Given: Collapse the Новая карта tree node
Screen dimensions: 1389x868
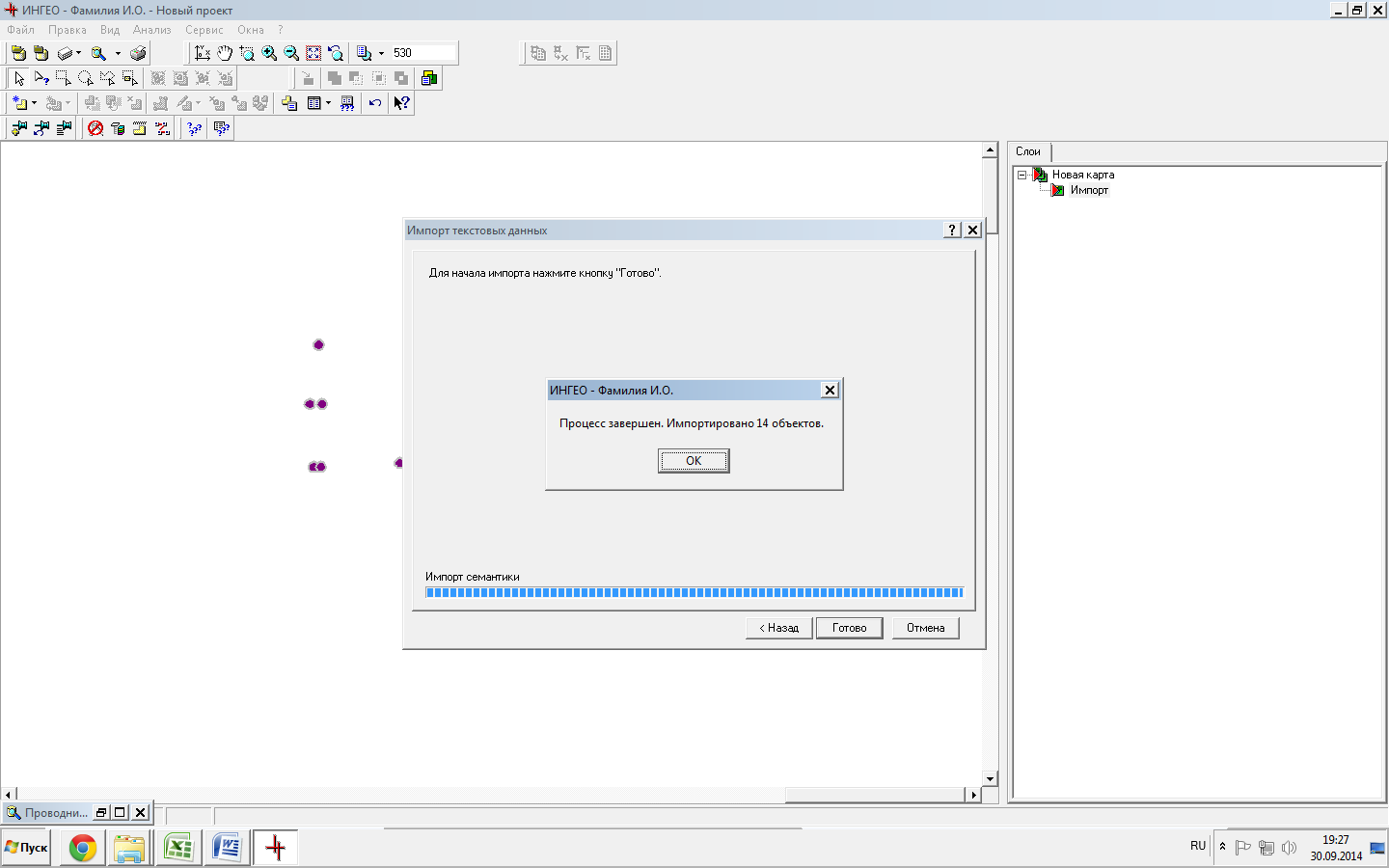Looking at the screenshot, I should click(1021, 175).
